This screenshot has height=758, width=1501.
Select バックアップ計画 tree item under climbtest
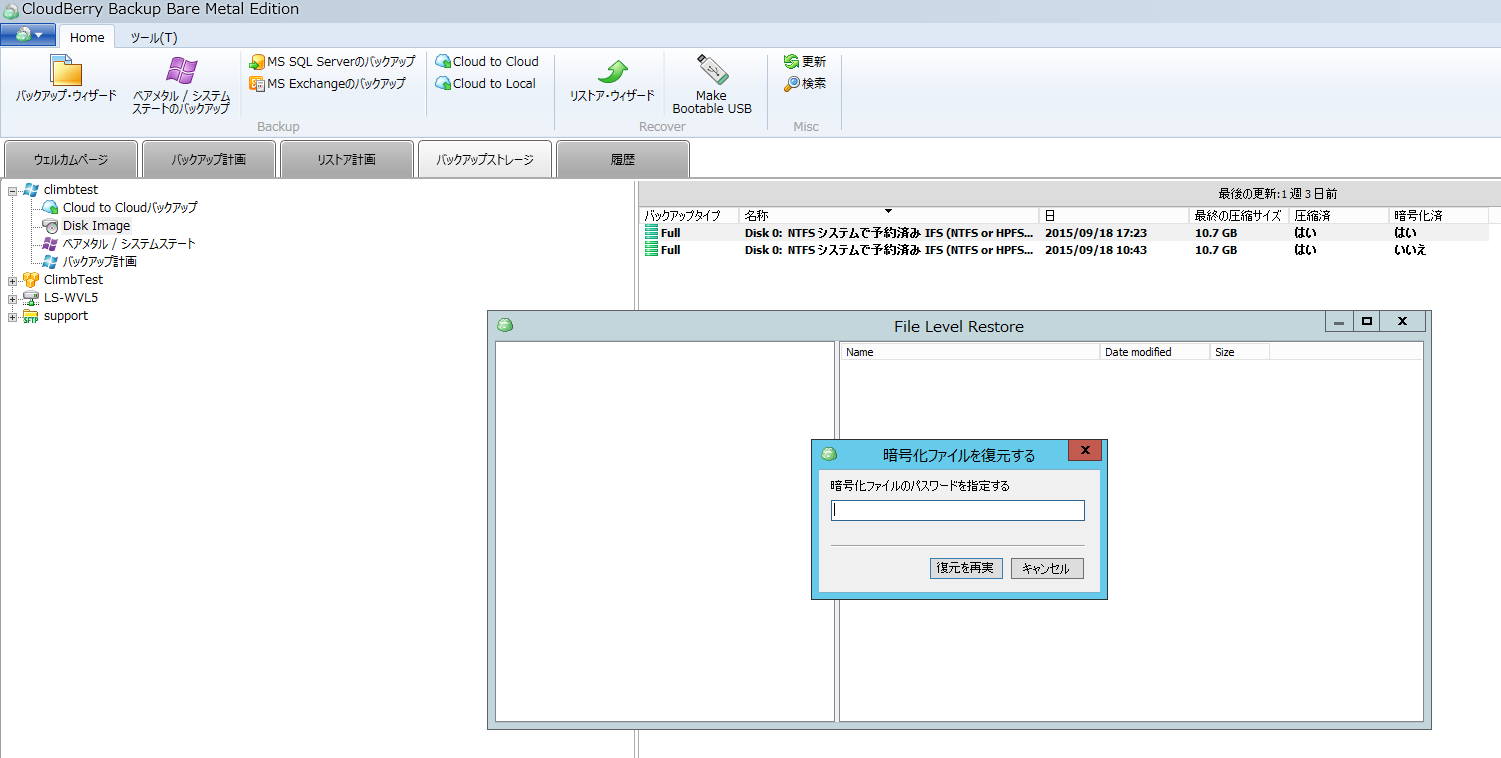pyautogui.click(x=99, y=261)
